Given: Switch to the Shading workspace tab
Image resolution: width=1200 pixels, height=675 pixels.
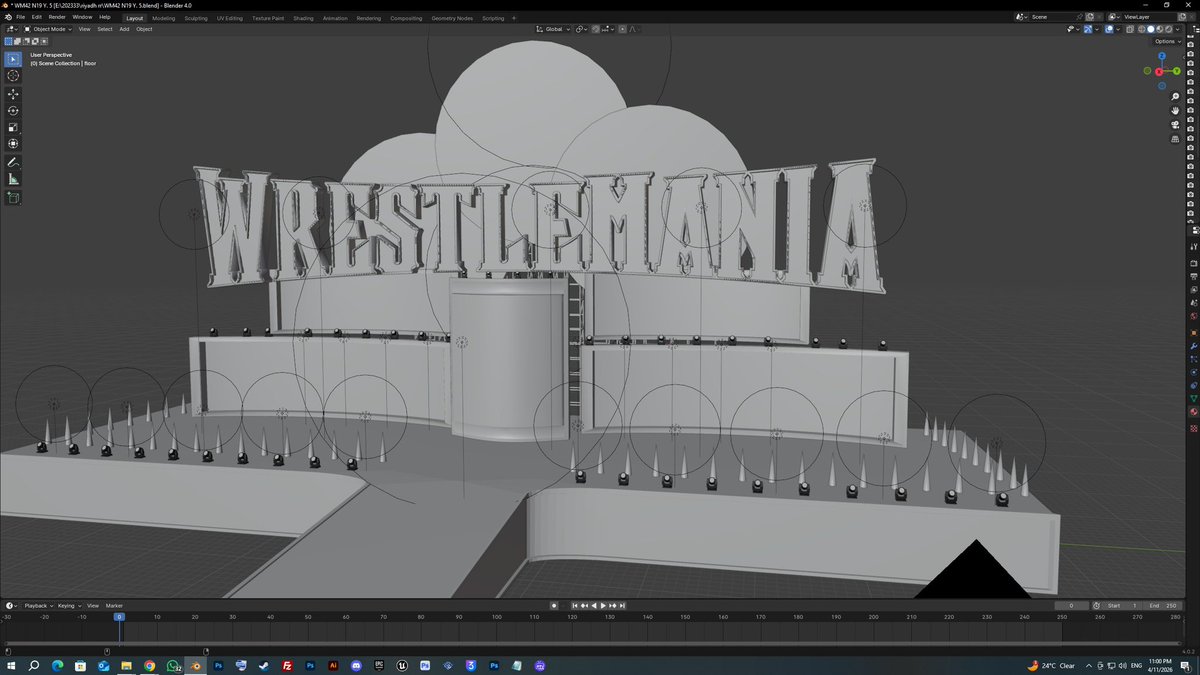Looking at the screenshot, I should [x=303, y=17].
